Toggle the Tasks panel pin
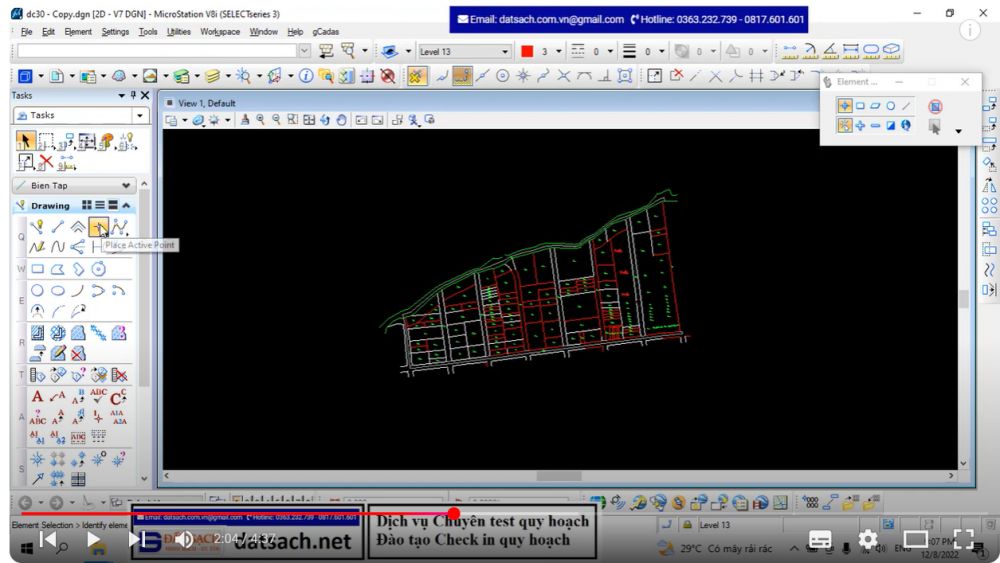The image size is (1000, 563). point(132,95)
